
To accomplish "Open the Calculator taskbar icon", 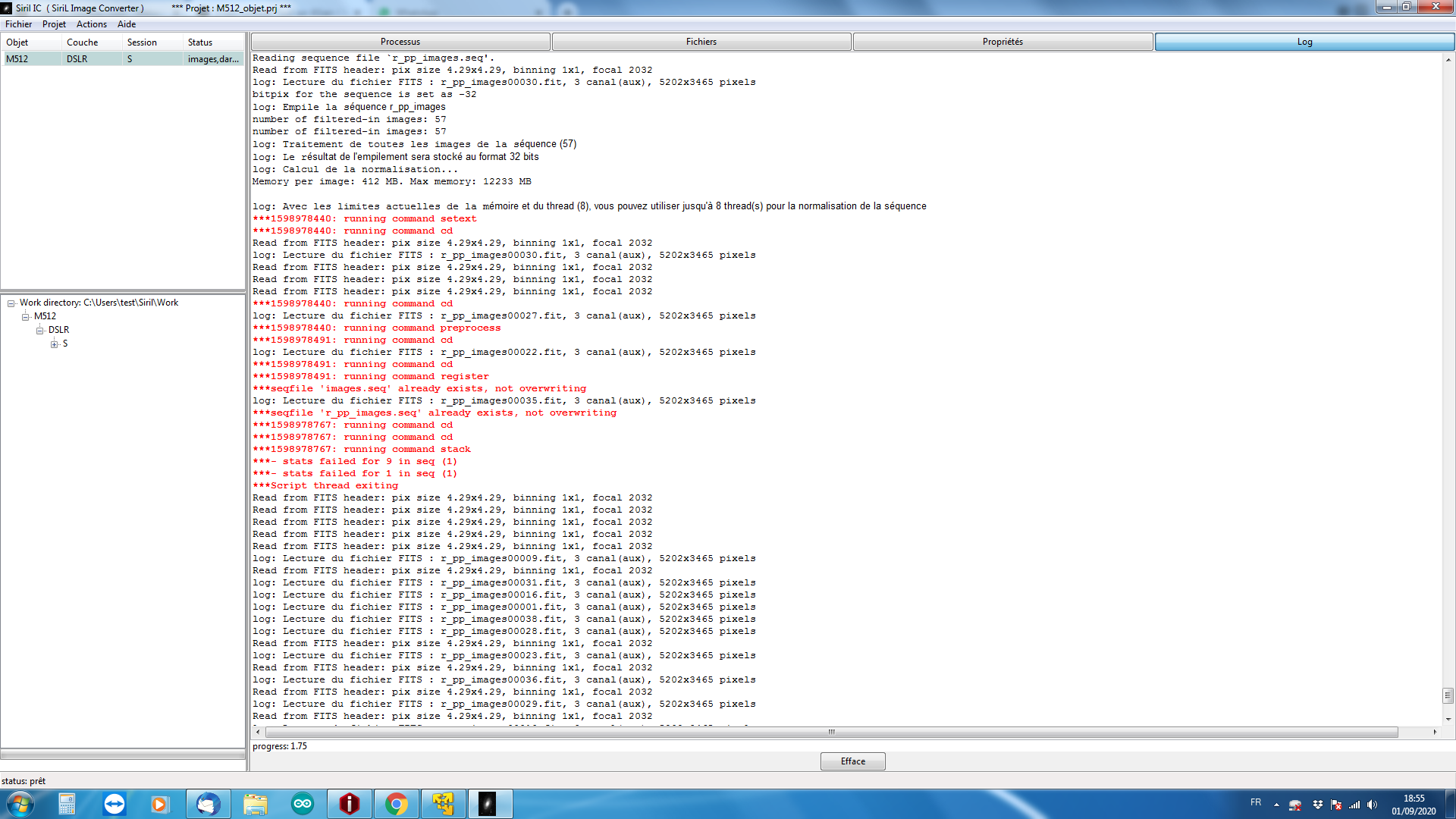I will point(67,804).
